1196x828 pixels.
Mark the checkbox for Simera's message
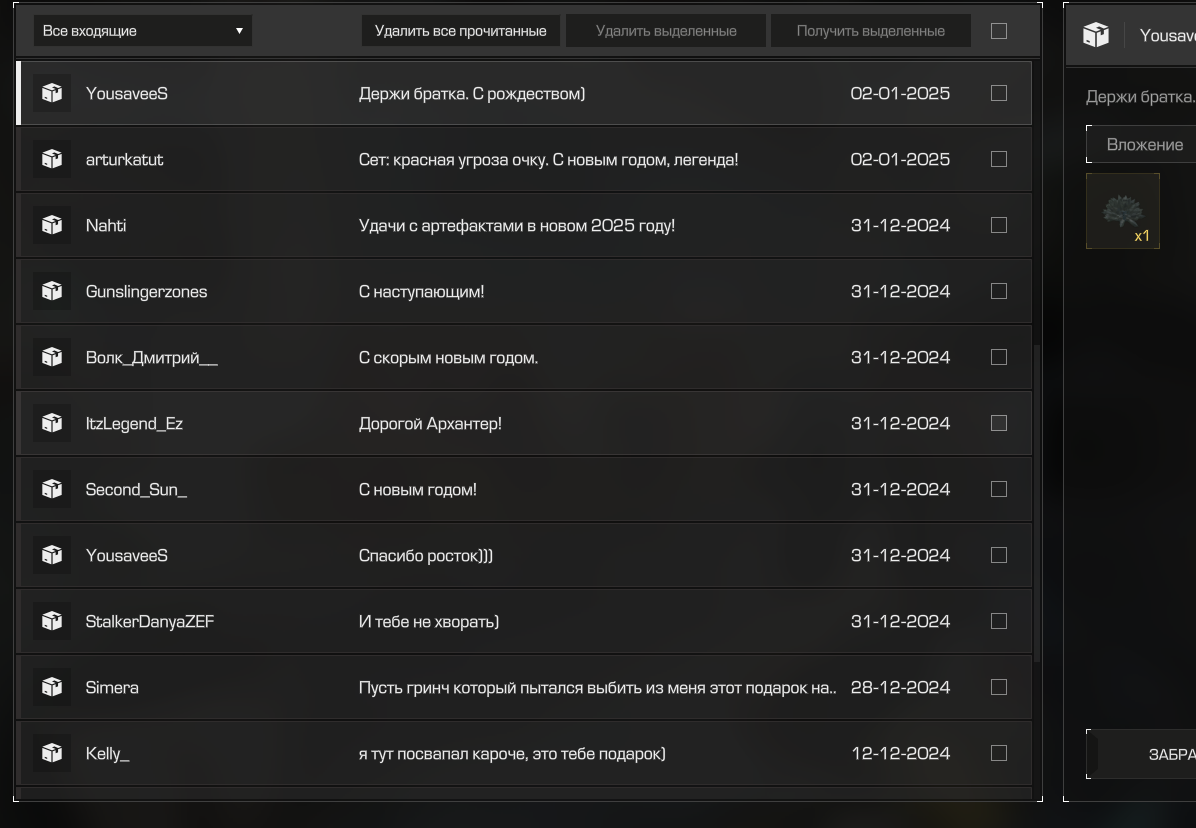pyautogui.click(x=998, y=687)
